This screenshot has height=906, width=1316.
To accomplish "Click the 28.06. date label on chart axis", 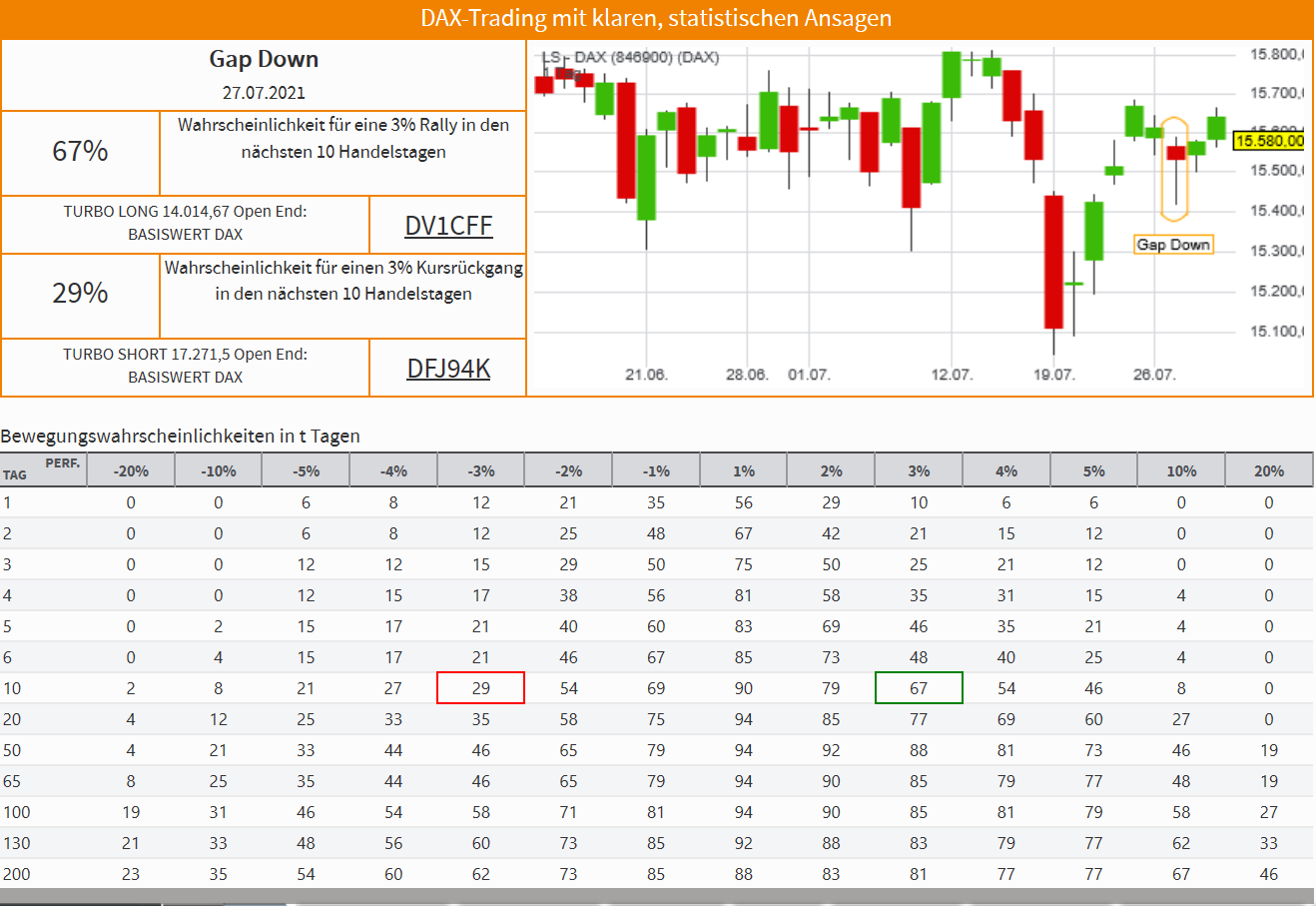I will (747, 375).
